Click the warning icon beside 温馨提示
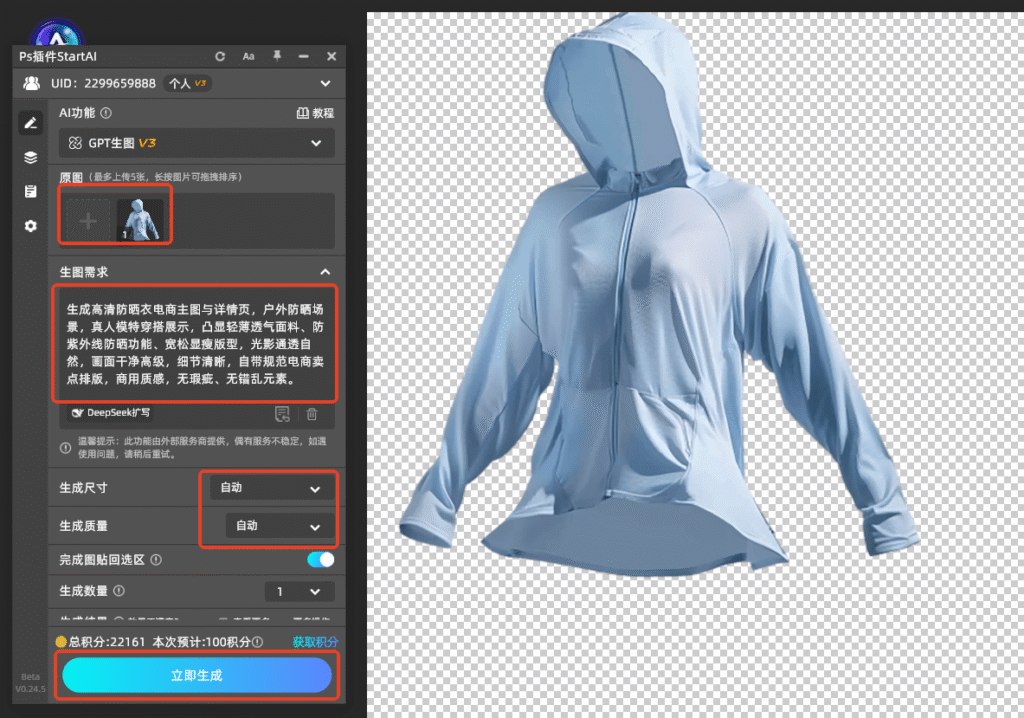Screen dimensions: 1024x718 point(65,448)
